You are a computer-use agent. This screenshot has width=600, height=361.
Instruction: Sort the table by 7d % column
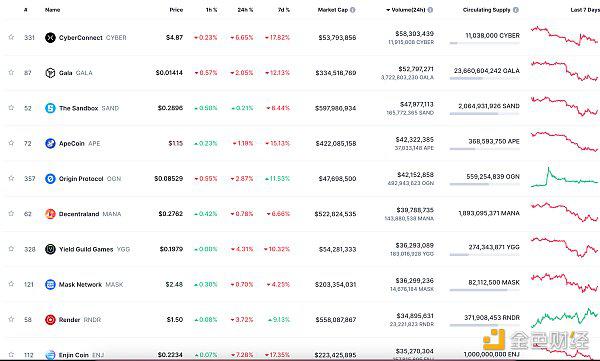point(284,10)
